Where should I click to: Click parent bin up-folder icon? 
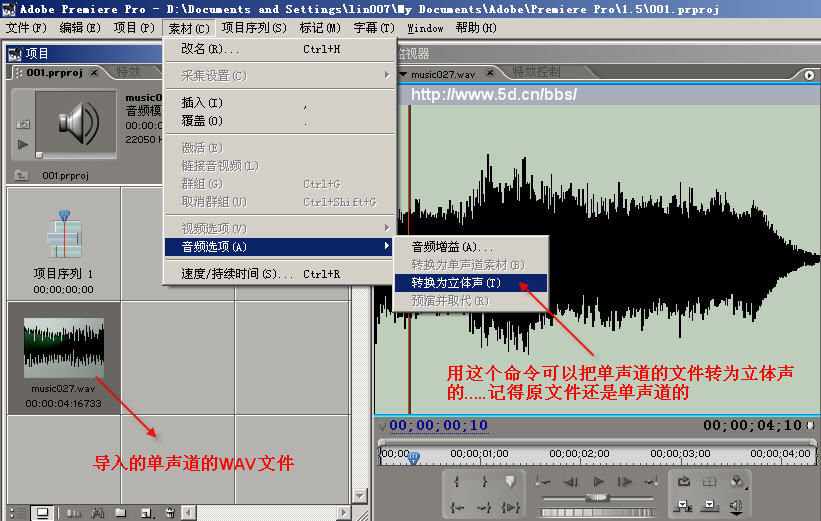(x=21, y=175)
